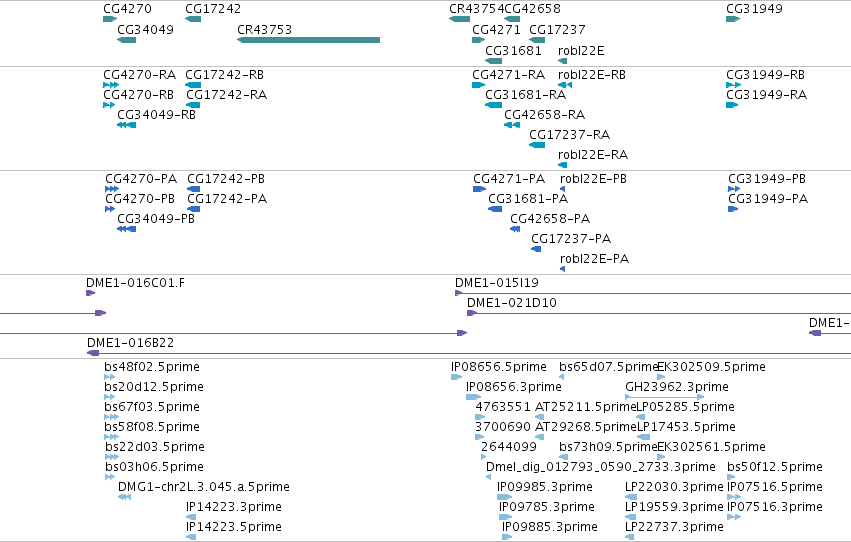Click protein CG31681-PA

[528, 199]
